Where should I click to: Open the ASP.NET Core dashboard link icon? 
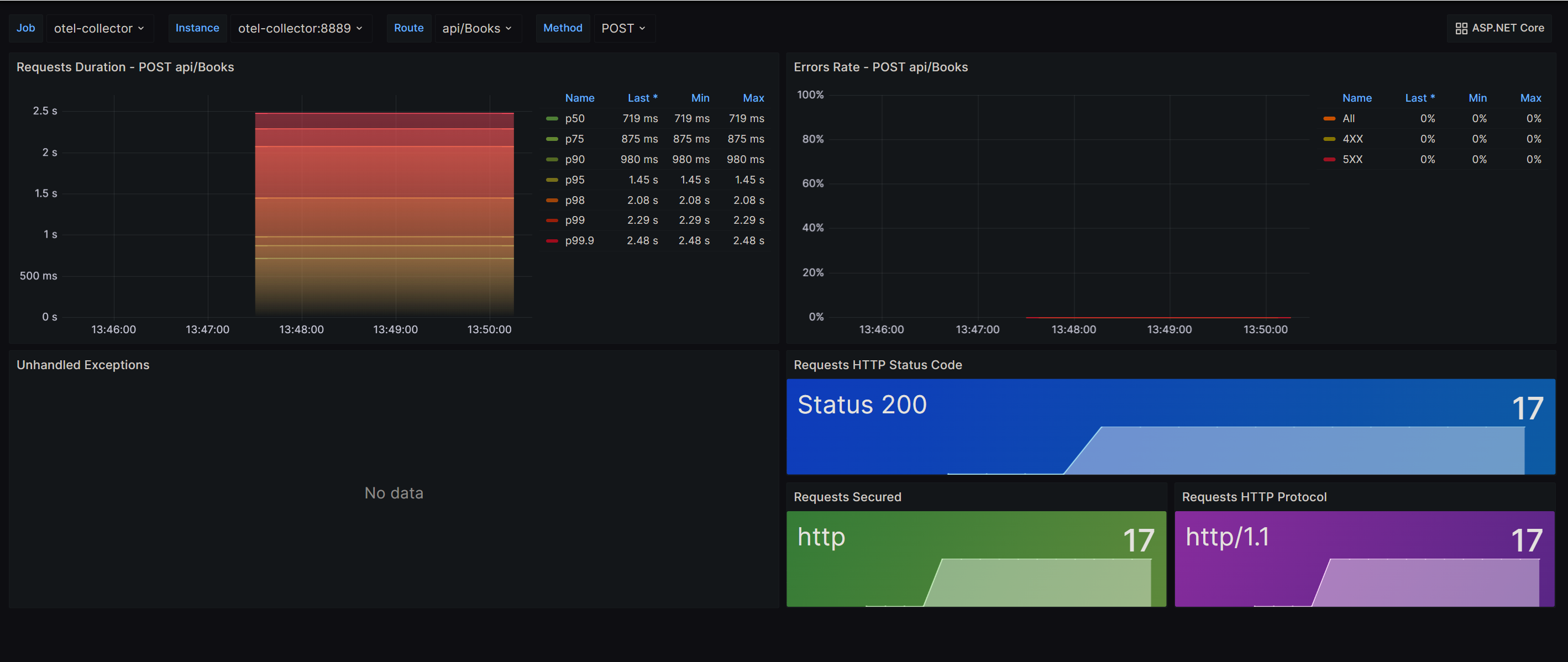click(1461, 29)
